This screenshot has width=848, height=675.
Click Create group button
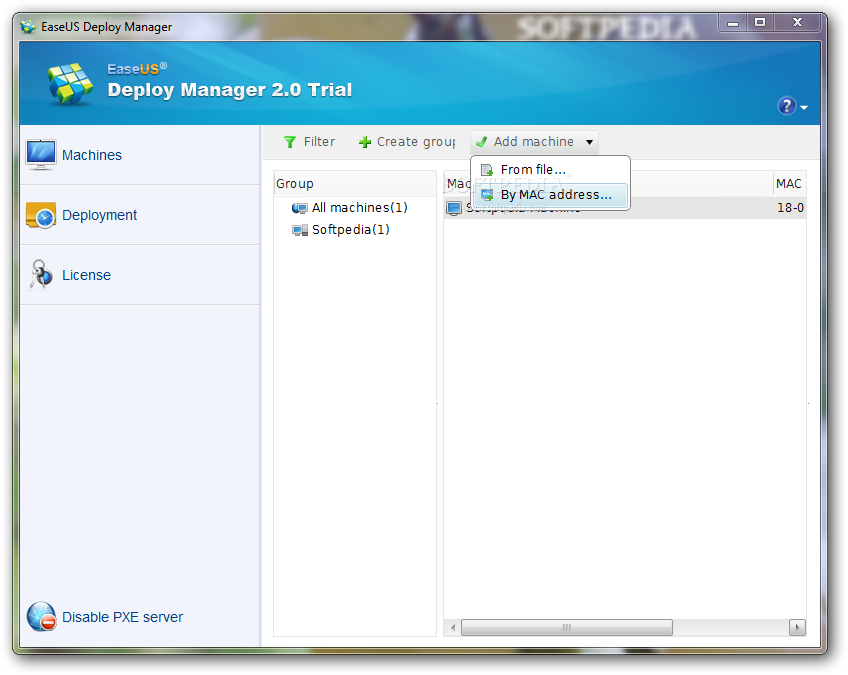click(407, 142)
